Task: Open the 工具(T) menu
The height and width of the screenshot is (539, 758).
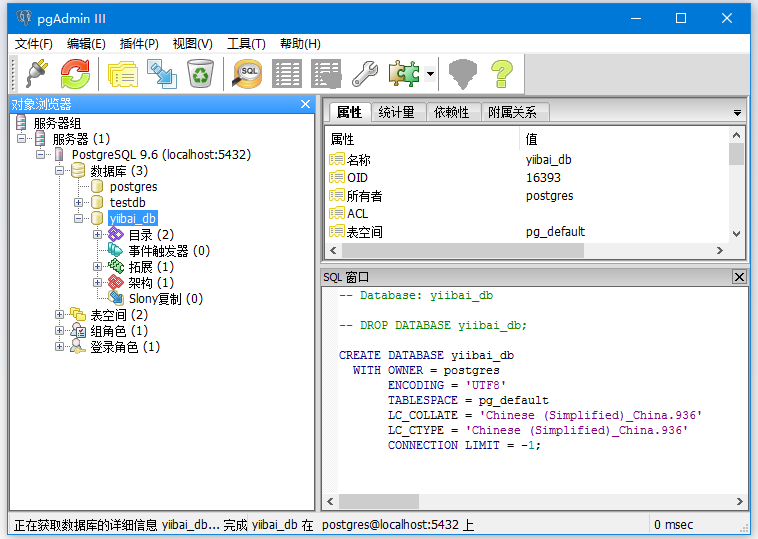Action: pyautogui.click(x=246, y=44)
